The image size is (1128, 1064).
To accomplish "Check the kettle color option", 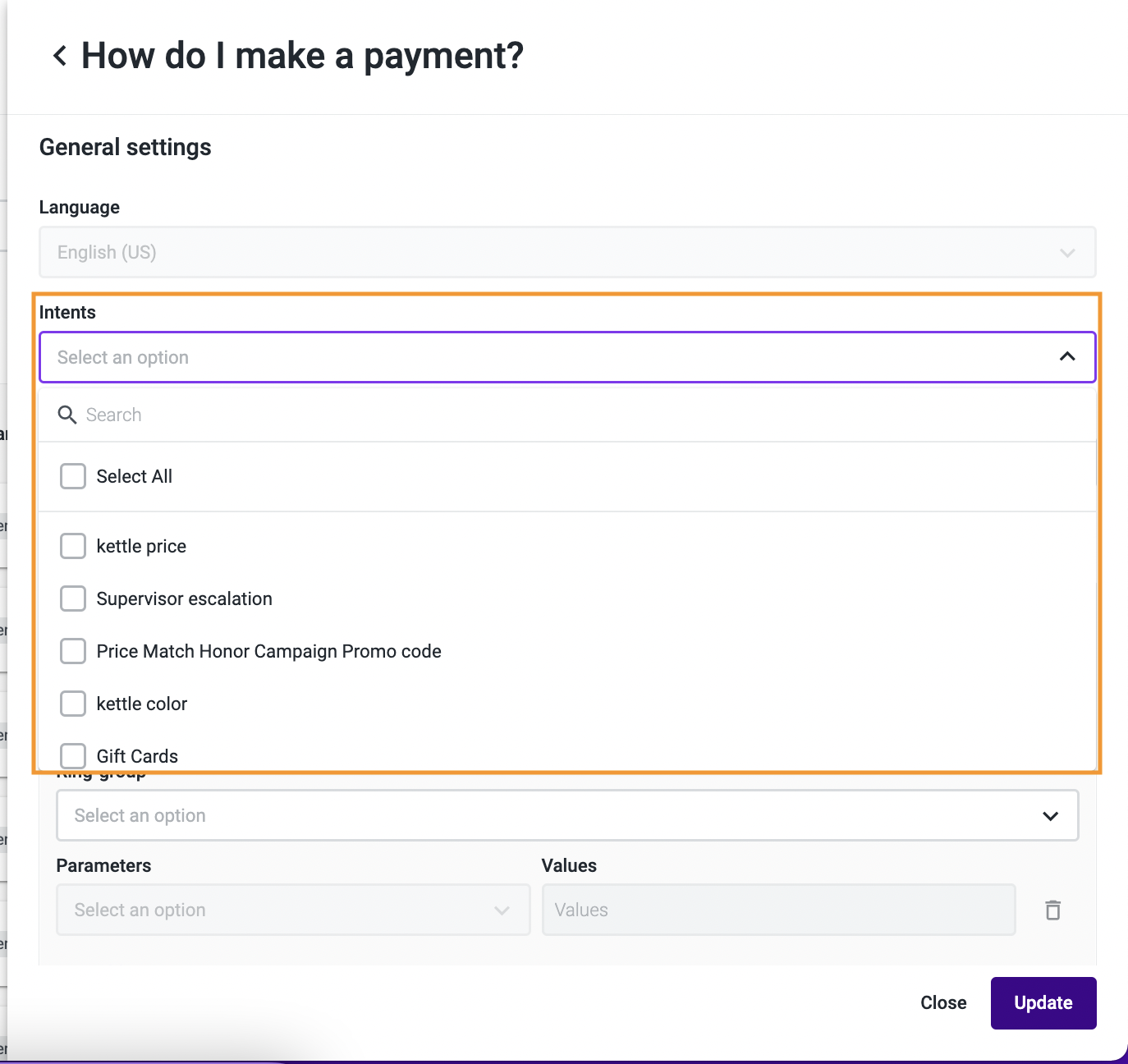I will (73, 704).
